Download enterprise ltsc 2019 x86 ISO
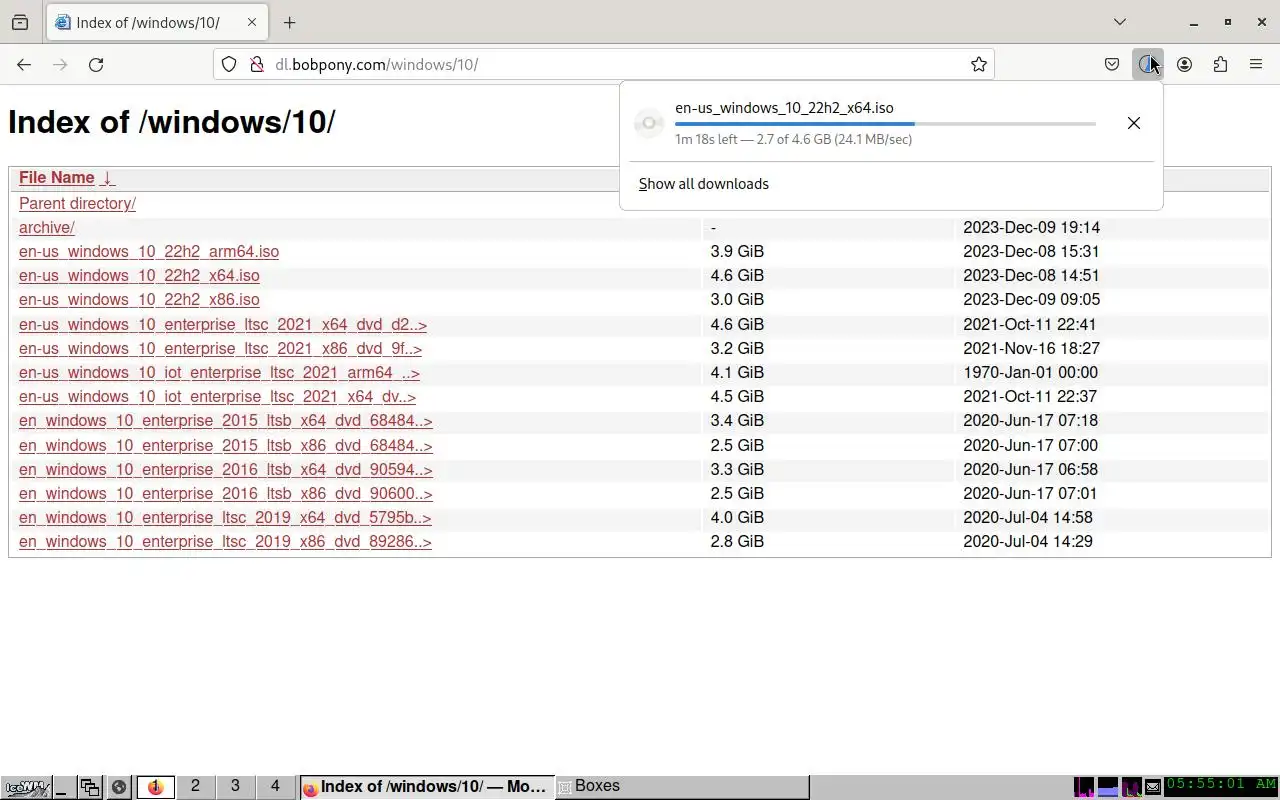Screen dimensions: 1280x800 225,542
